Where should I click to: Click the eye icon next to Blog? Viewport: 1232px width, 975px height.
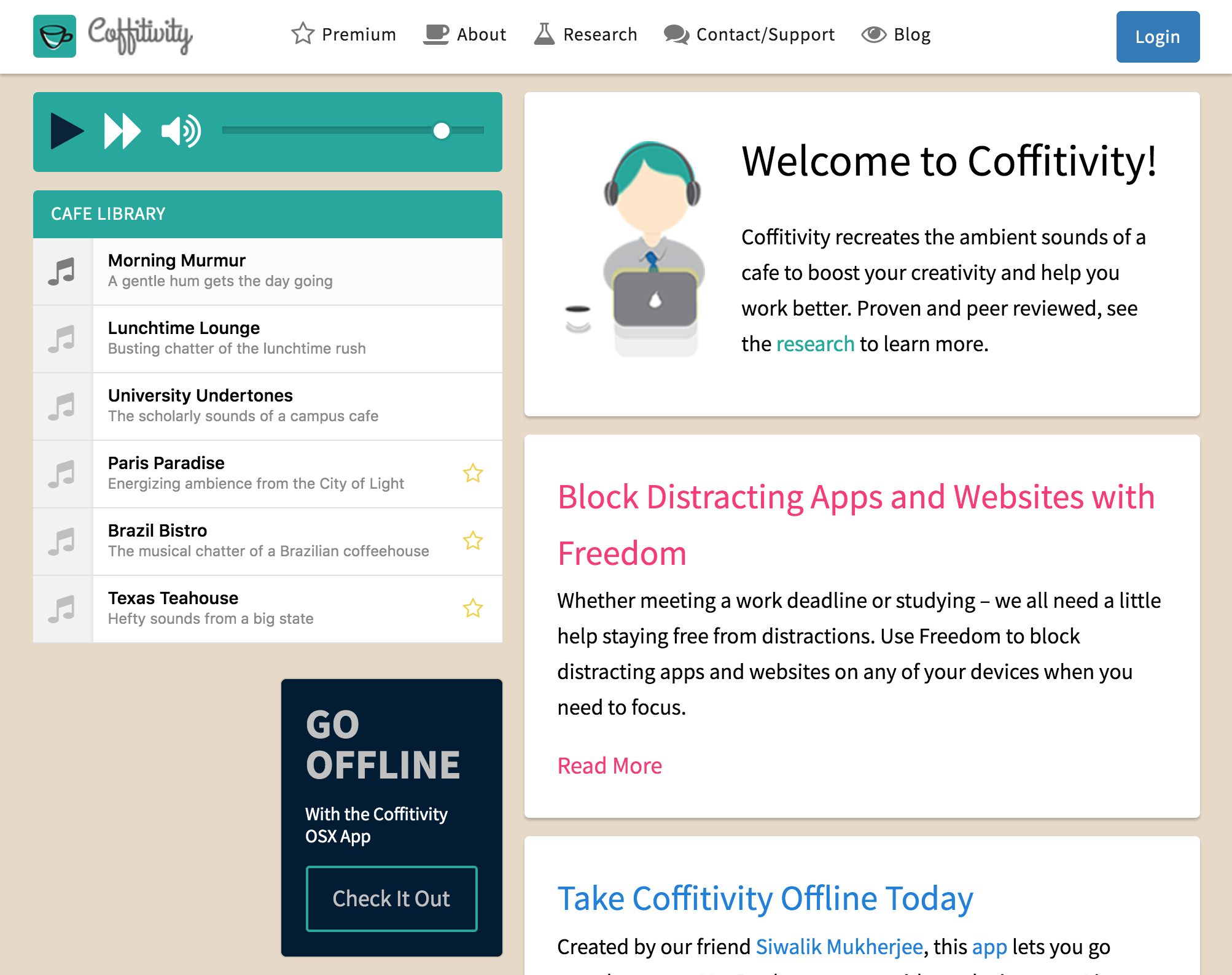[873, 34]
